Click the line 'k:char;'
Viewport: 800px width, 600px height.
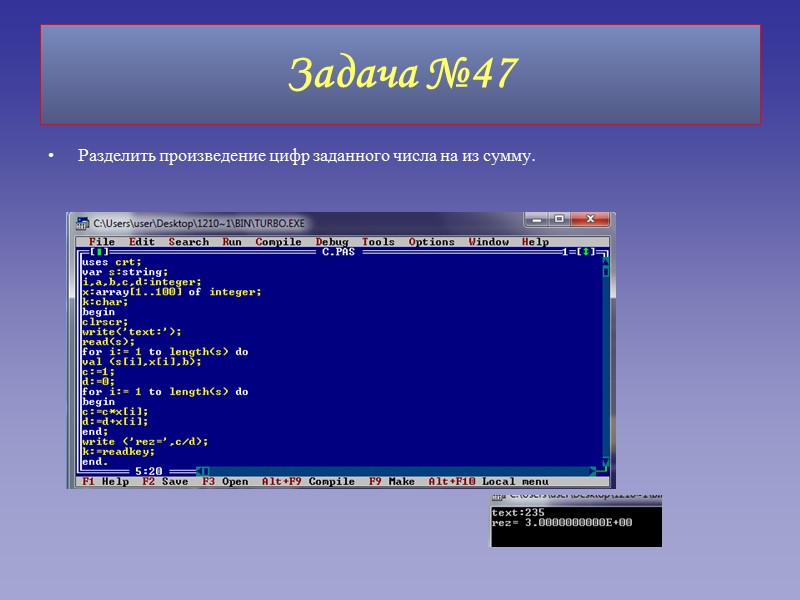105,302
